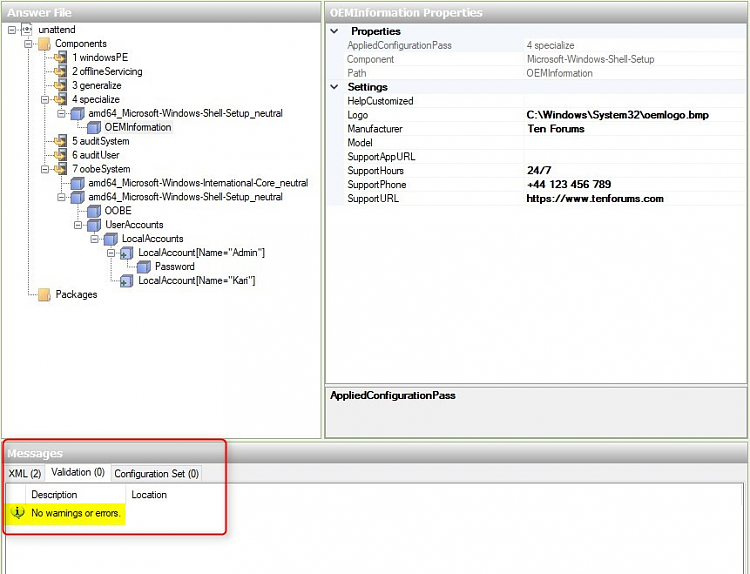
Task: Click the International-Core component cube icon
Action: pos(77,183)
